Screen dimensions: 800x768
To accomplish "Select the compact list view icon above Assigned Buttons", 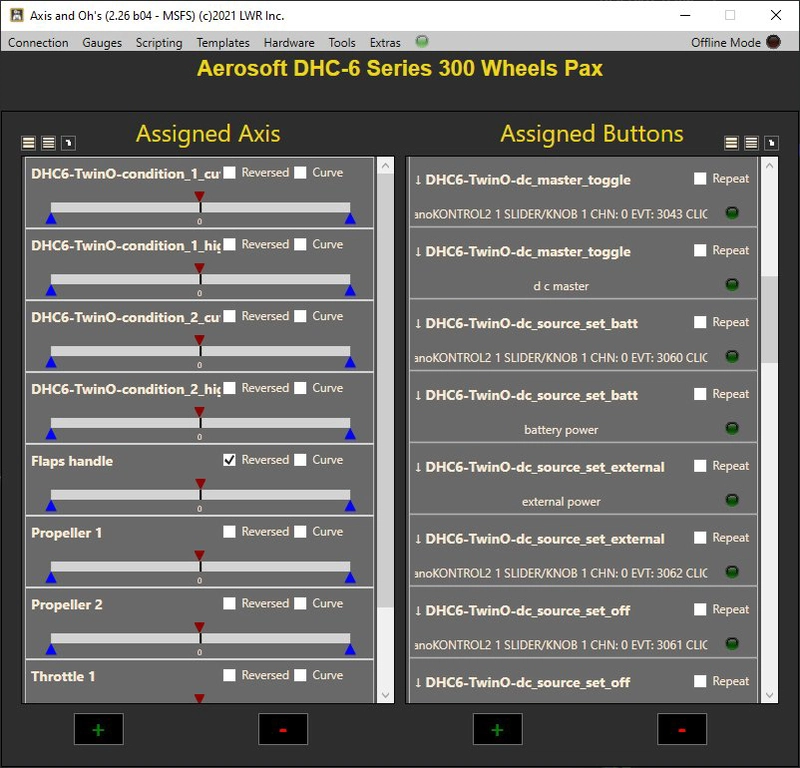I will (x=750, y=141).
